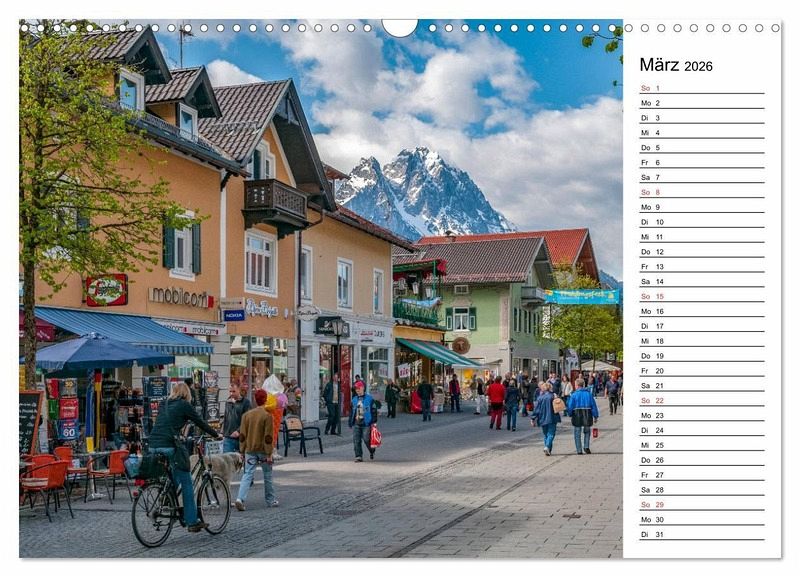Select the Mo 16 date row
Viewport: 800px width, 577px height.
click(x=702, y=311)
